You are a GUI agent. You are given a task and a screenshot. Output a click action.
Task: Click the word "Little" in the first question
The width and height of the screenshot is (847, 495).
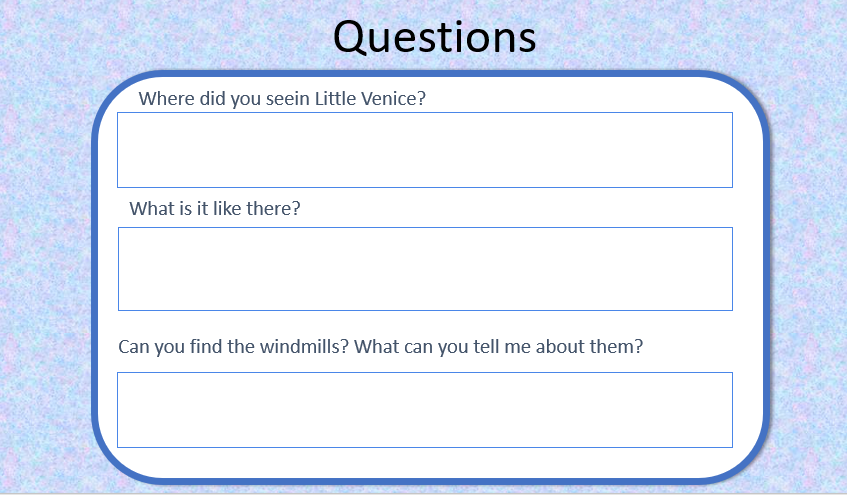(335, 99)
